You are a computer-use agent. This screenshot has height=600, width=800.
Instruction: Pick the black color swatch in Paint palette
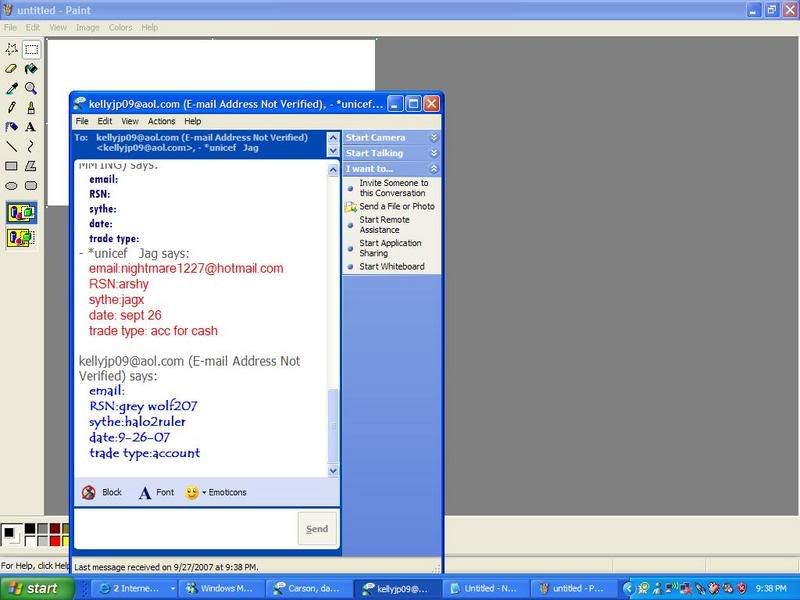(30, 529)
